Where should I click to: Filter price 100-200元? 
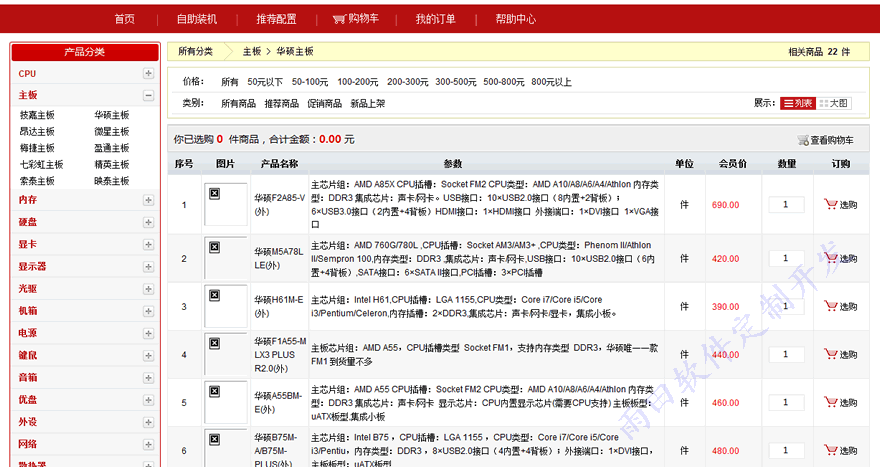click(358, 82)
